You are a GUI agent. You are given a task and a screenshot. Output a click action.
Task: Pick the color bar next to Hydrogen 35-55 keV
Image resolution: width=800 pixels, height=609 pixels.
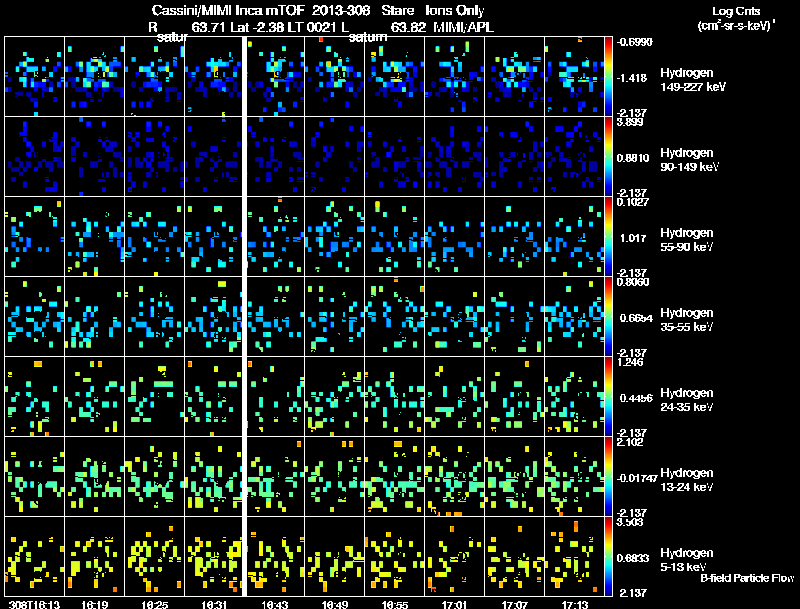coord(609,316)
